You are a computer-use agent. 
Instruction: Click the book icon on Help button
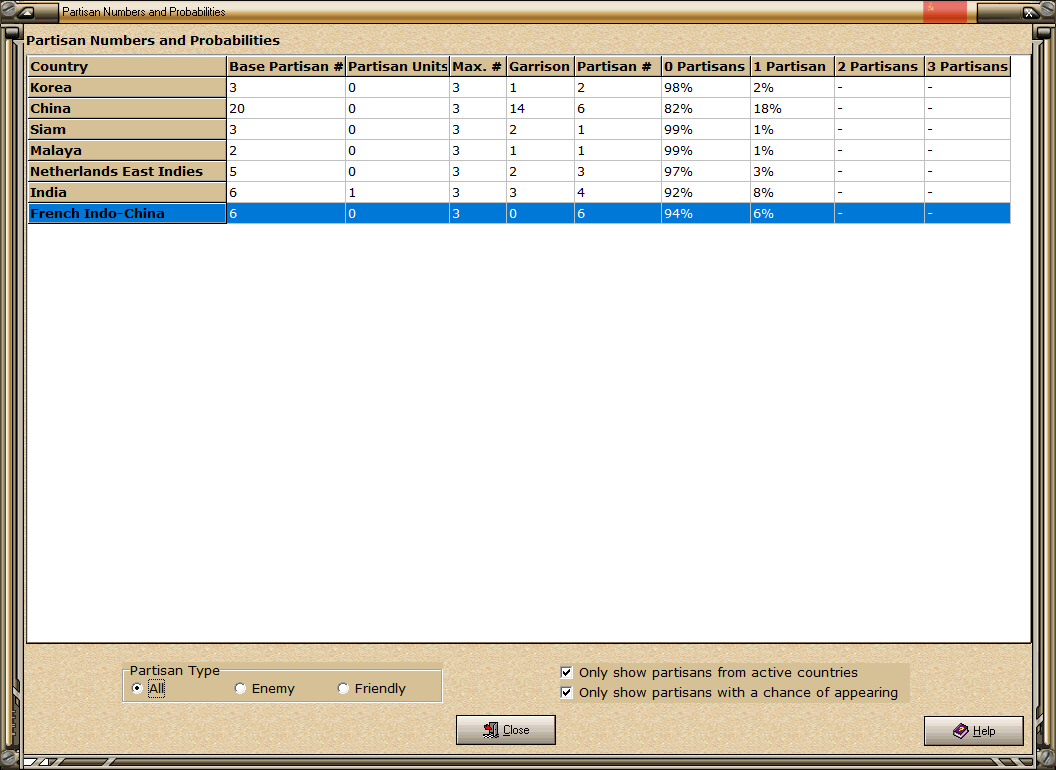pos(961,730)
